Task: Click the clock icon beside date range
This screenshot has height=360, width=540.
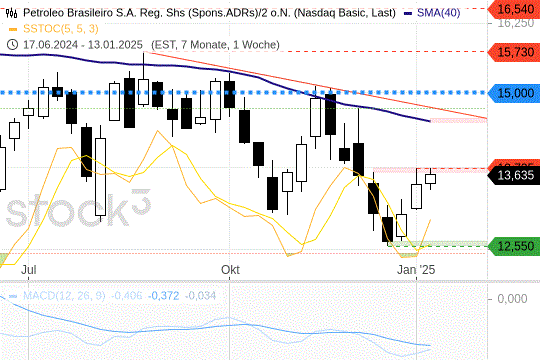Action: (x=12, y=45)
